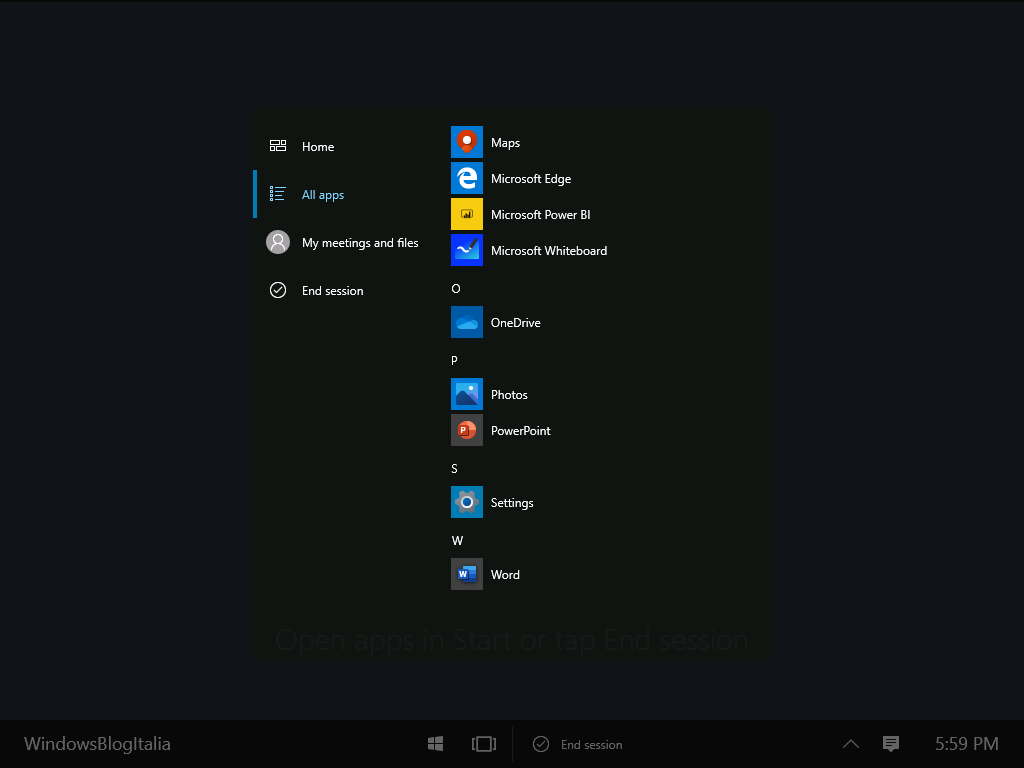1024x768 pixels.
Task: Click the user avatar icon
Action: pos(278,242)
